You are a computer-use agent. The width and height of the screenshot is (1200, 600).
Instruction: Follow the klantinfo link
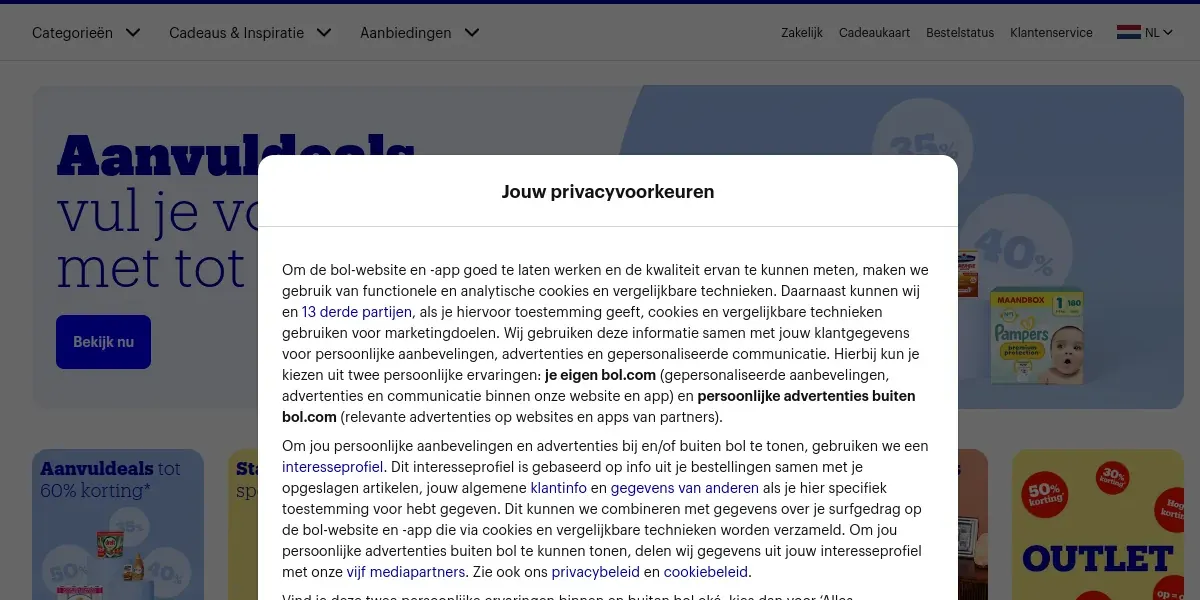coord(558,488)
